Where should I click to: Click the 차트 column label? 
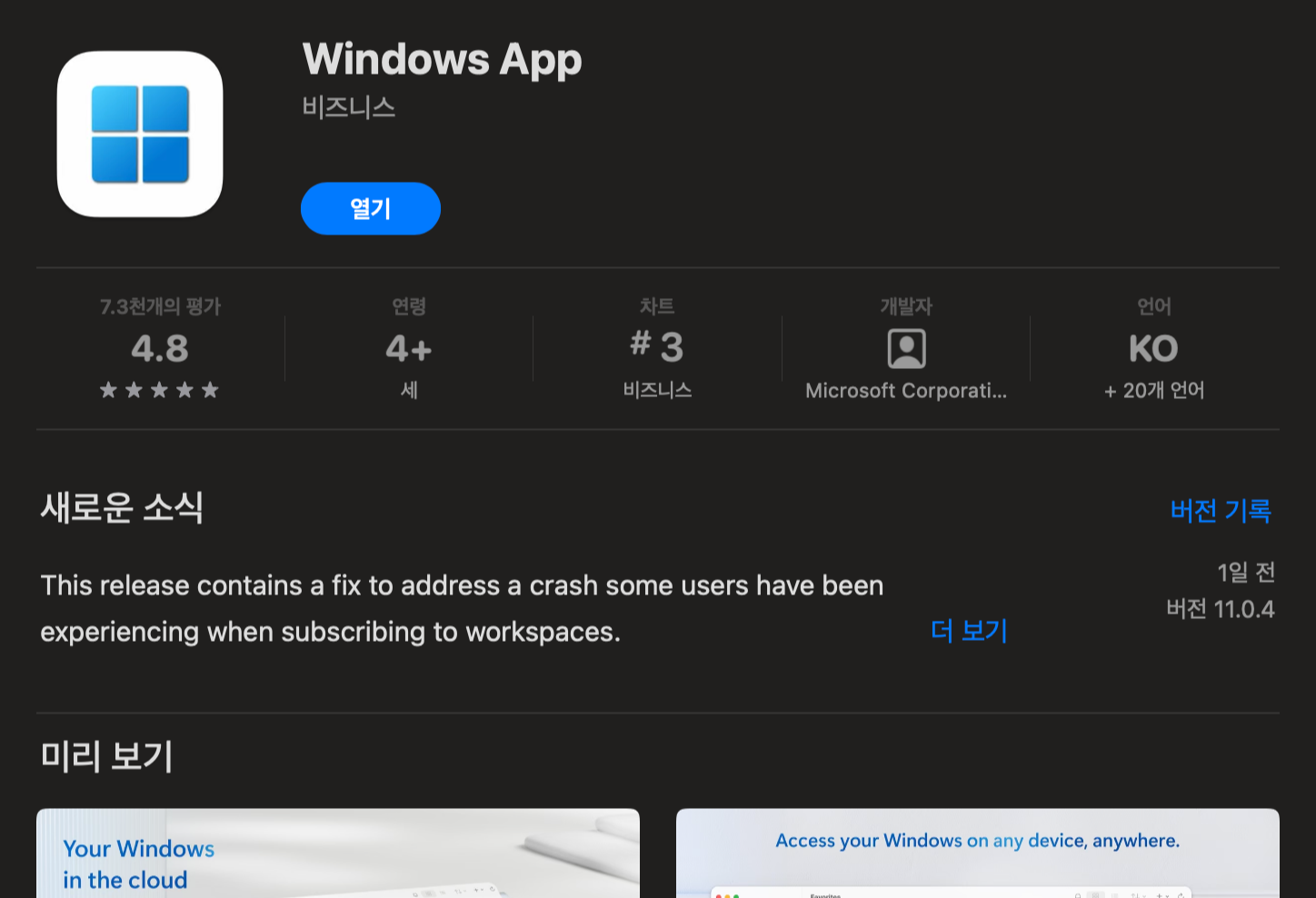[x=657, y=306]
